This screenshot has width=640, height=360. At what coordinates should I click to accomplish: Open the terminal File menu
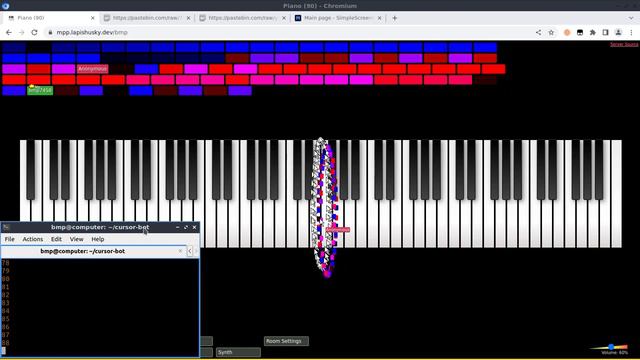coord(9,239)
